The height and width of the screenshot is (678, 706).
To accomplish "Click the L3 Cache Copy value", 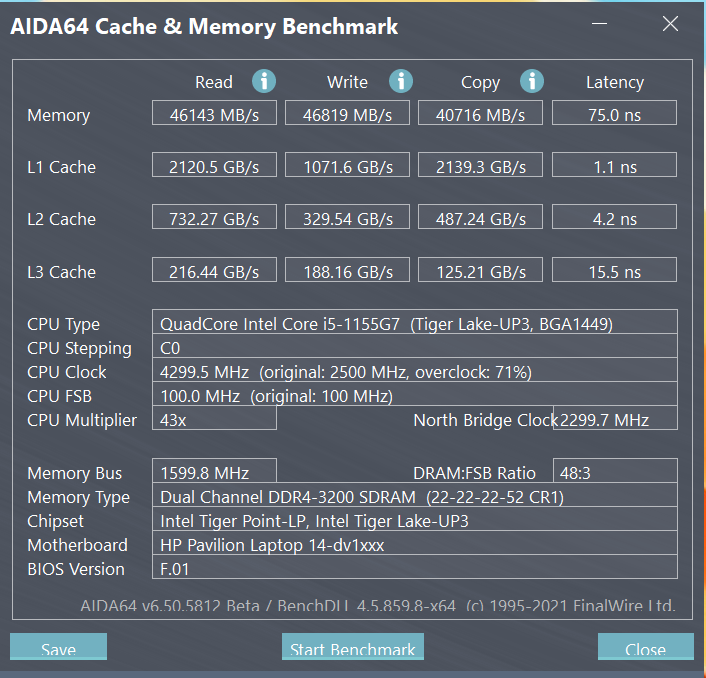I will click(480, 271).
